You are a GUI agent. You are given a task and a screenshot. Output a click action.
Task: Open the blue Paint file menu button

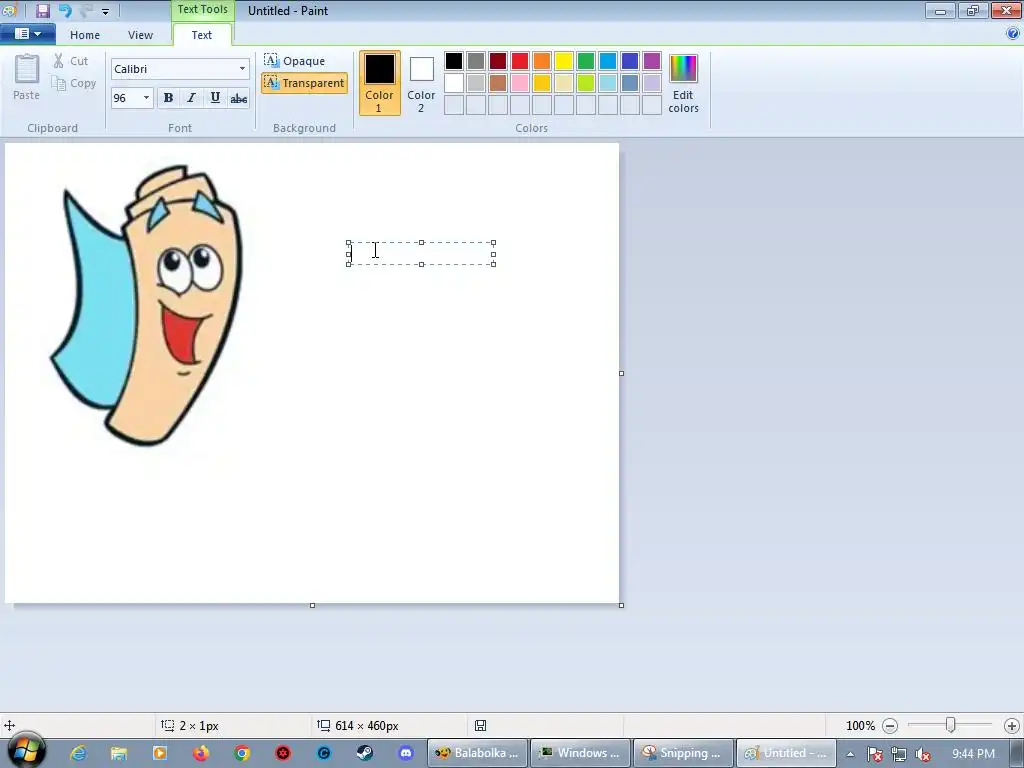27,34
